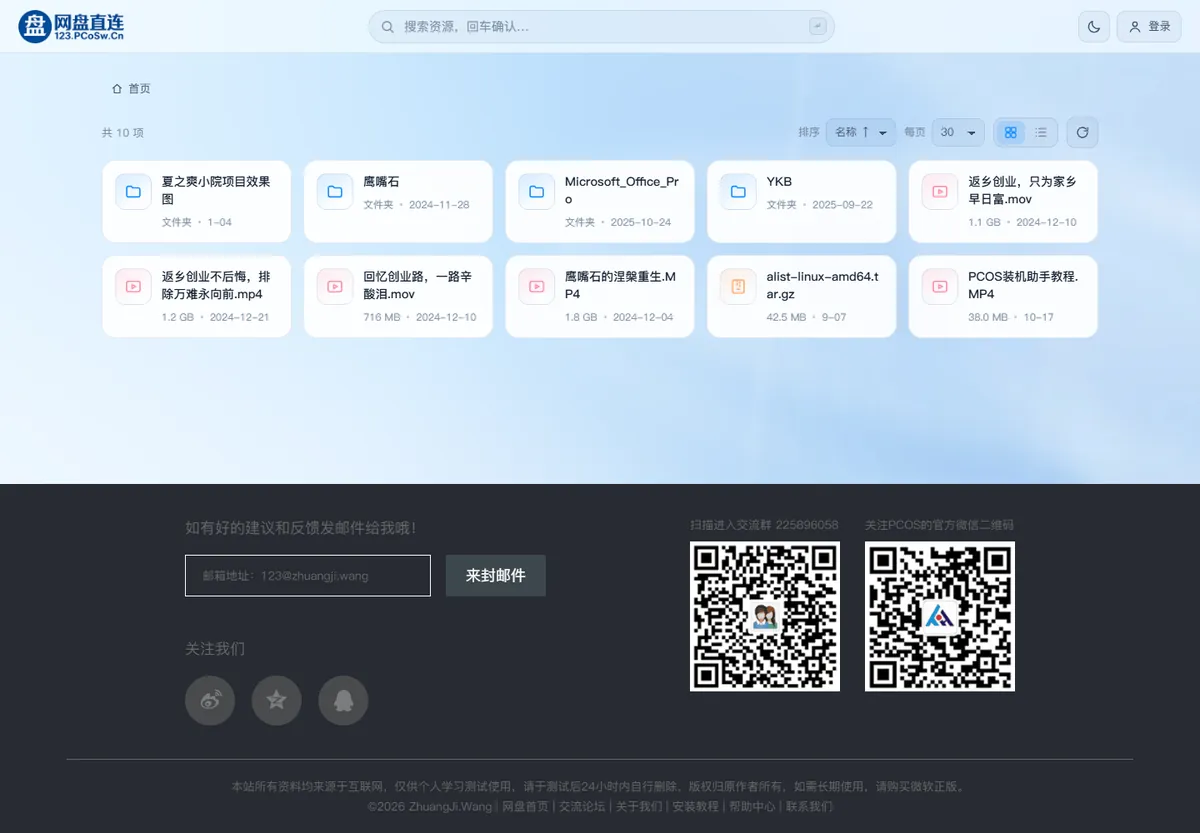Screen dimensions: 1200x833
Task: Open file alist-linux-amd64.tar.gz name
Action: click(823, 285)
